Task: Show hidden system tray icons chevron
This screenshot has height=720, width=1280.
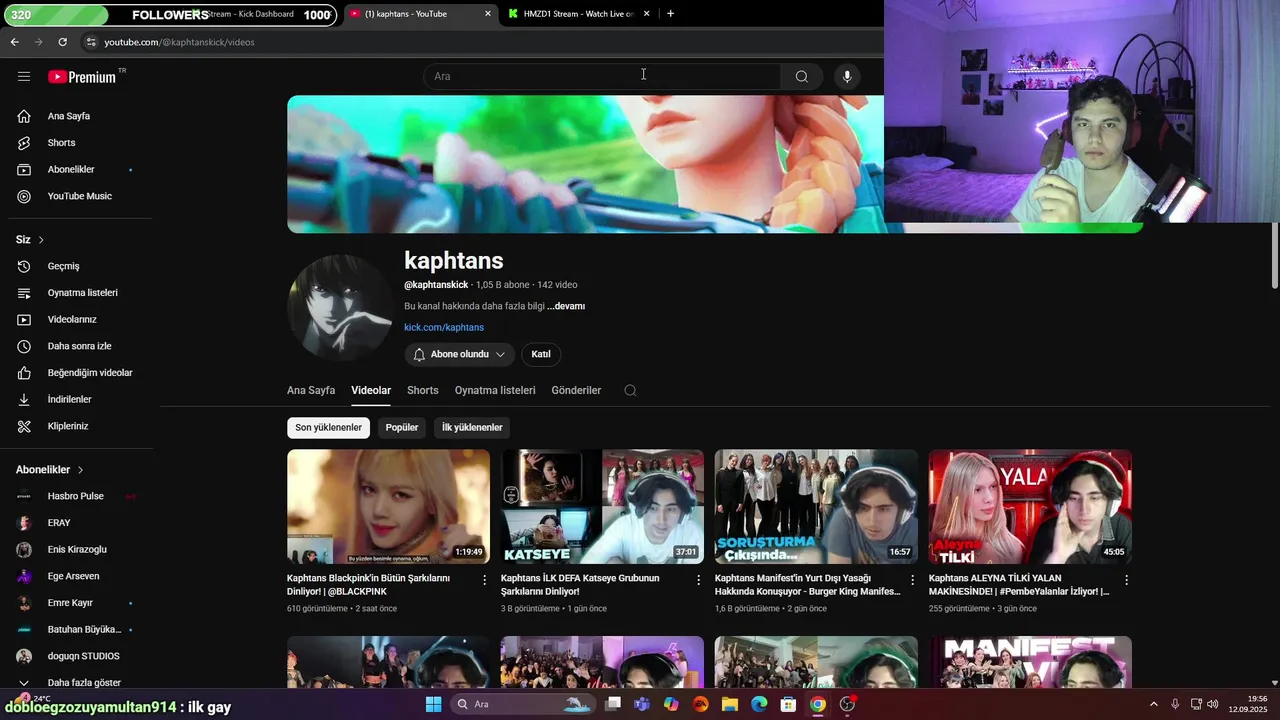Action: (1153, 704)
